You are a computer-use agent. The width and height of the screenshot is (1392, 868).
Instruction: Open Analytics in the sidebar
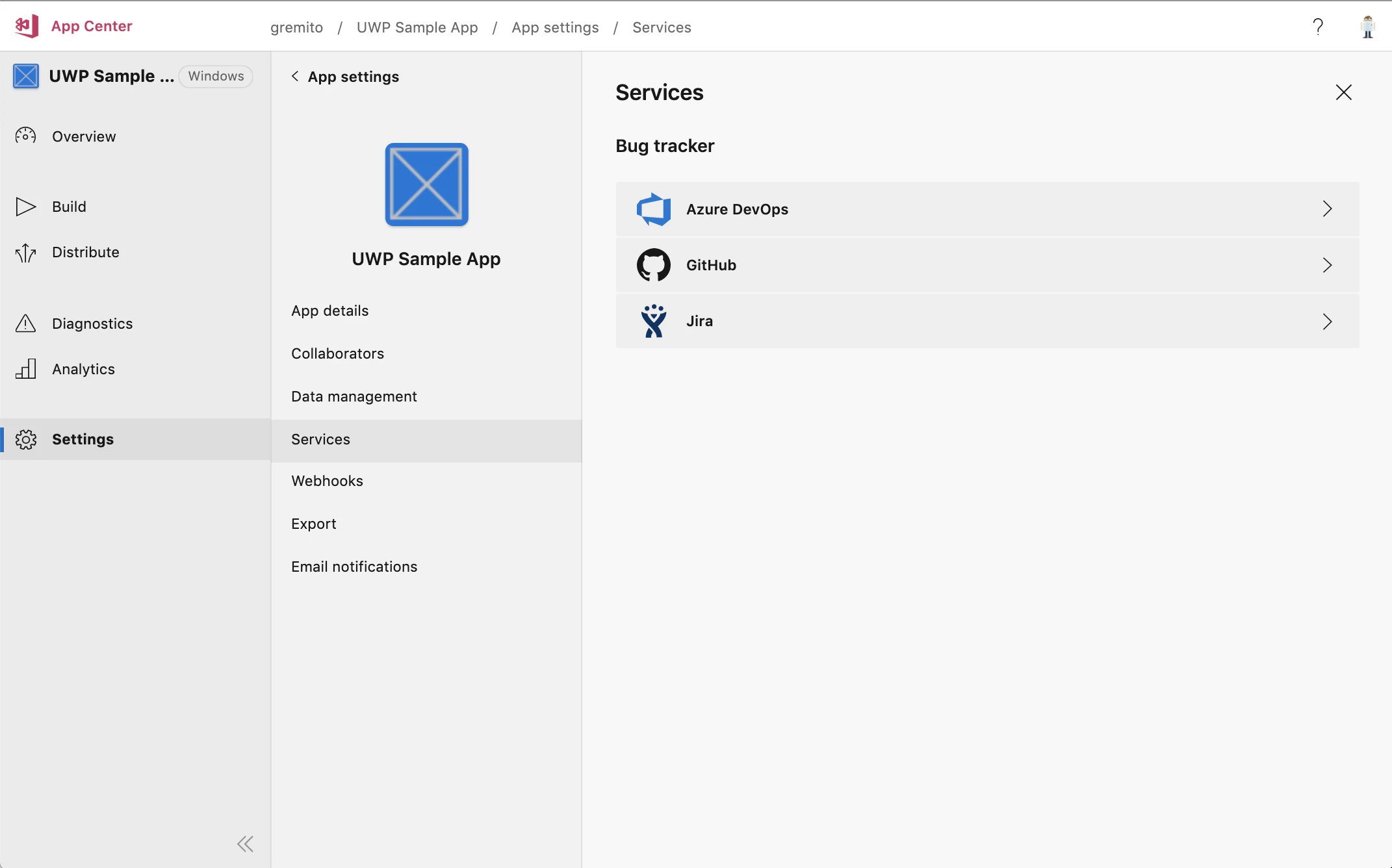tap(135, 369)
